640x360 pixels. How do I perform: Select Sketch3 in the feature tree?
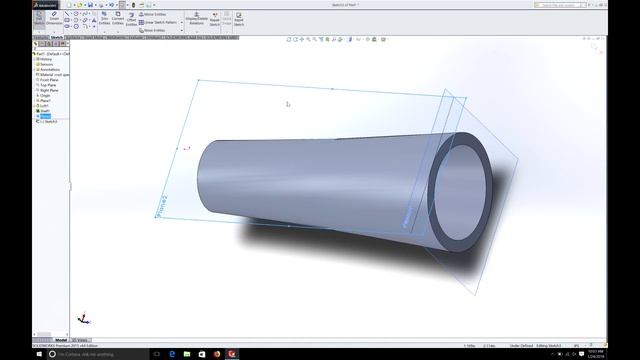[47, 121]
